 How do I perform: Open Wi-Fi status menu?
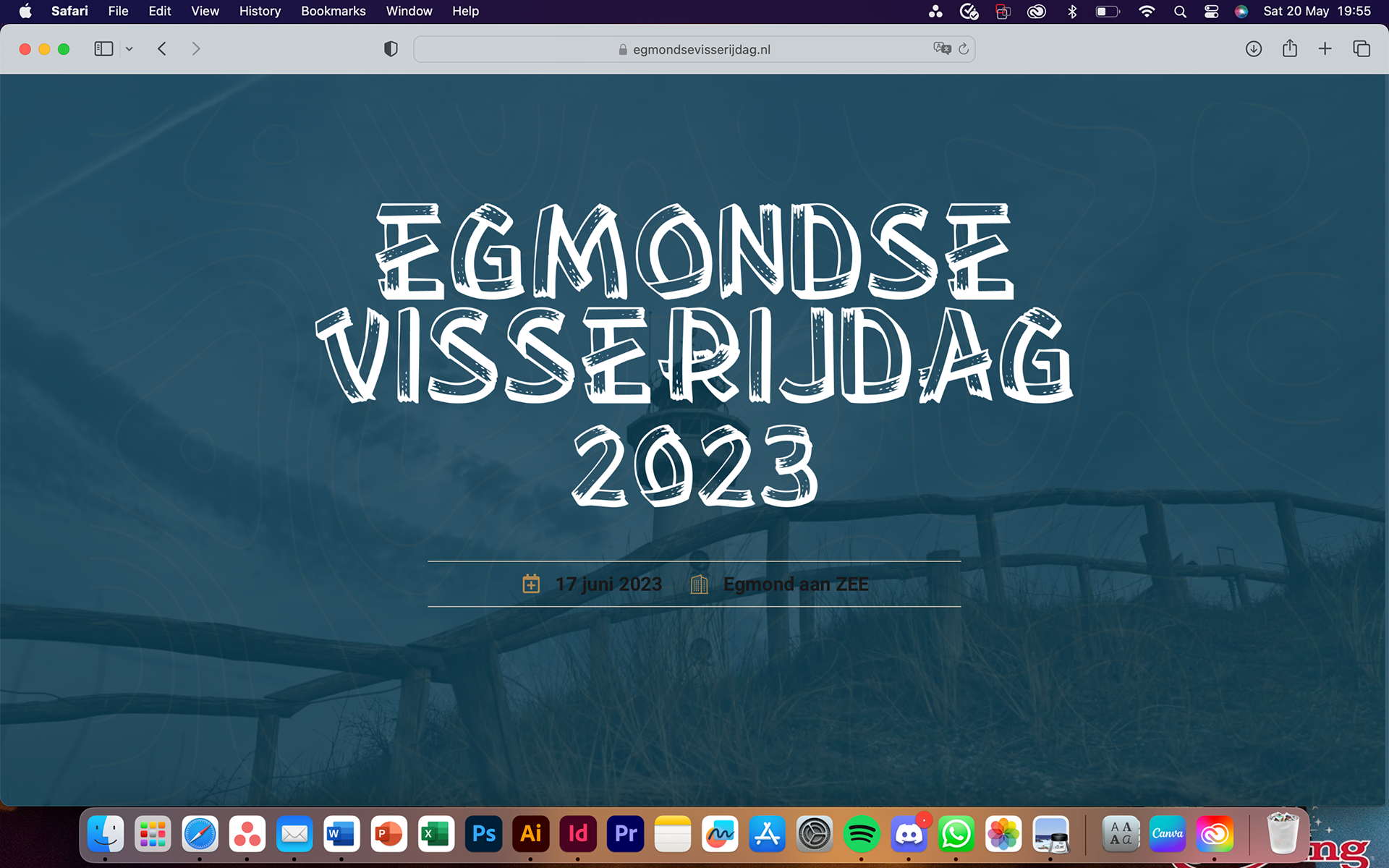pyautogui.click(x=1146, y=11)
